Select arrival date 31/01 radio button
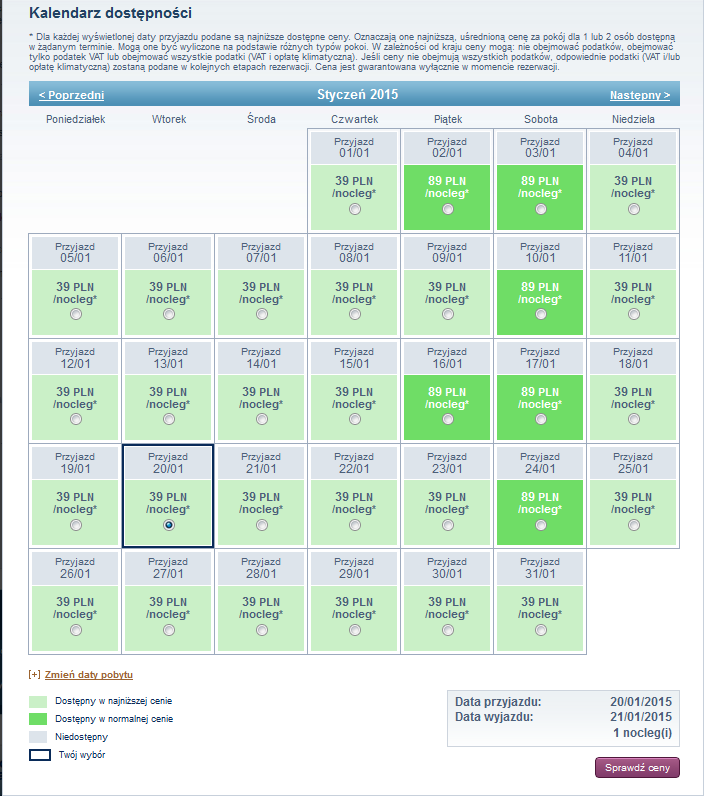 541,630
